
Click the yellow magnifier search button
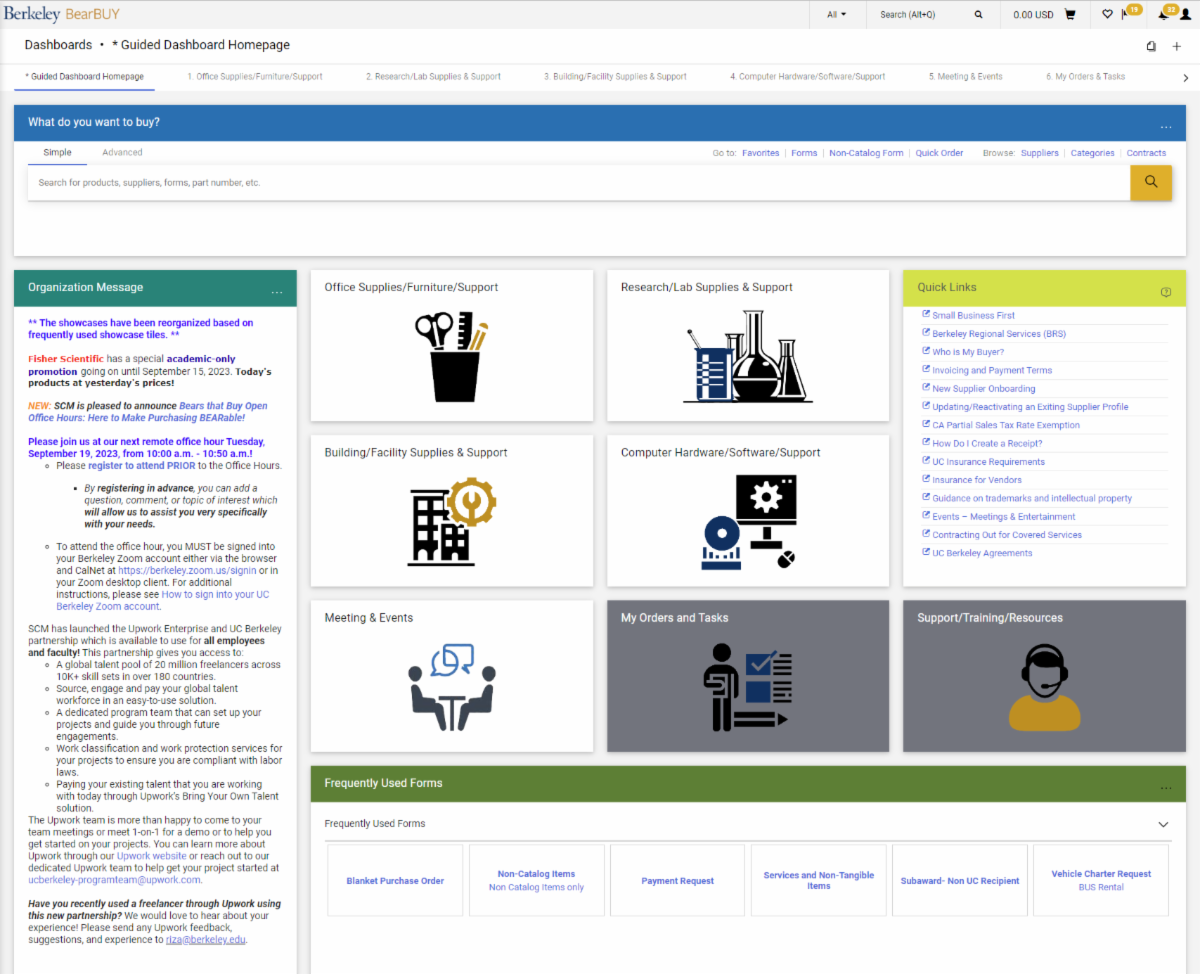tap(1150, 182)
